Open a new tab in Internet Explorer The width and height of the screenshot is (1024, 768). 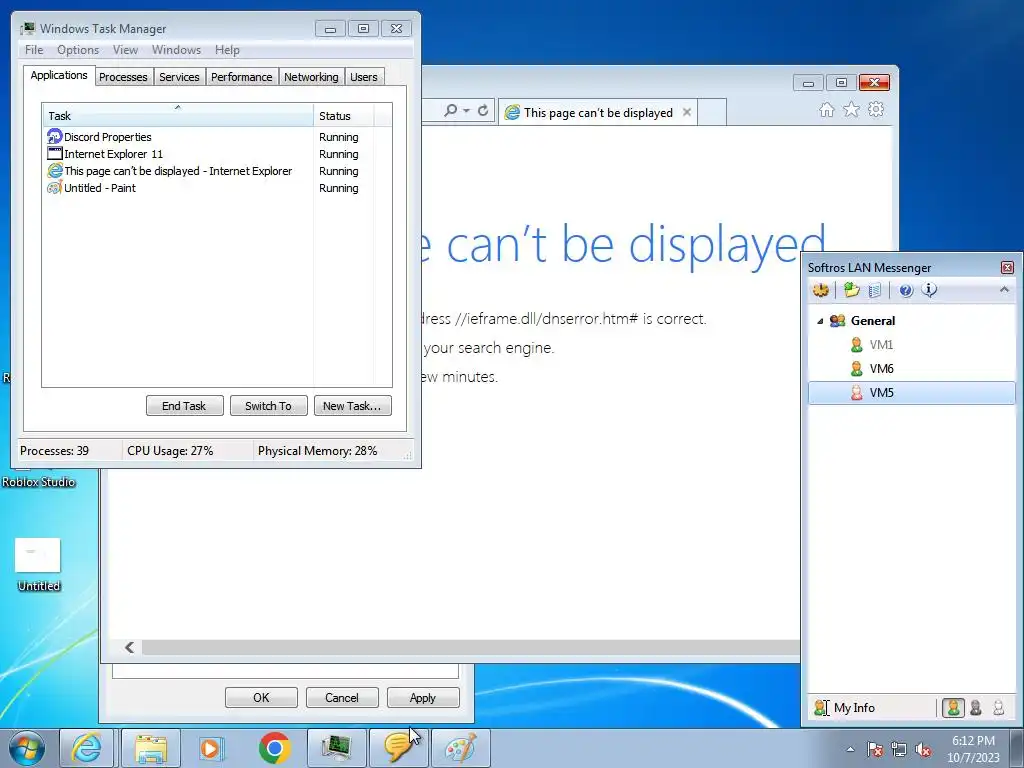(x=712, y=112)
